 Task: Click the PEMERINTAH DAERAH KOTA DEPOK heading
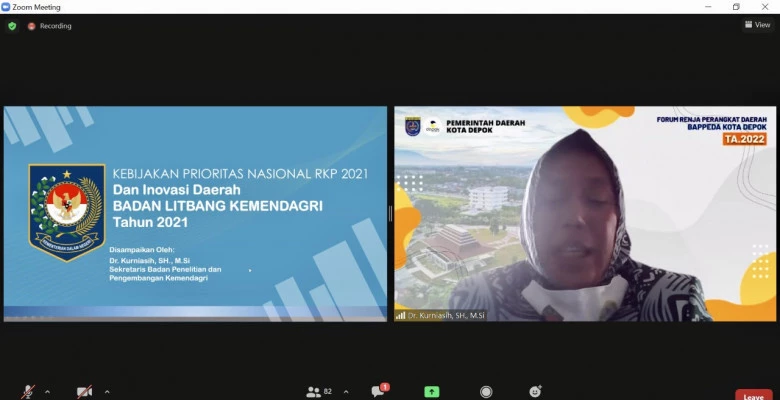(x=486, y=126)
